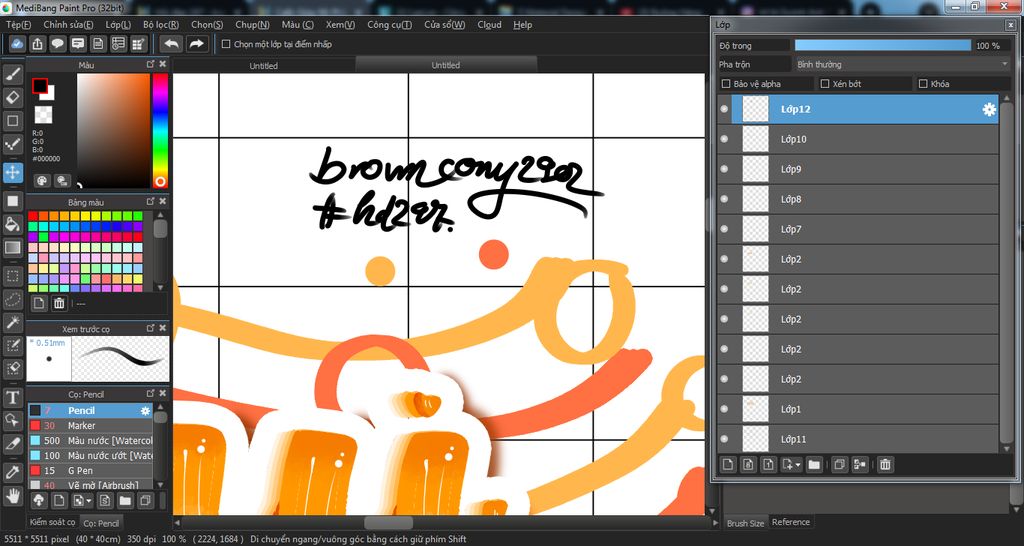Hide layer Lớp11
The image size is (1024, 546).
coord(724,440)
